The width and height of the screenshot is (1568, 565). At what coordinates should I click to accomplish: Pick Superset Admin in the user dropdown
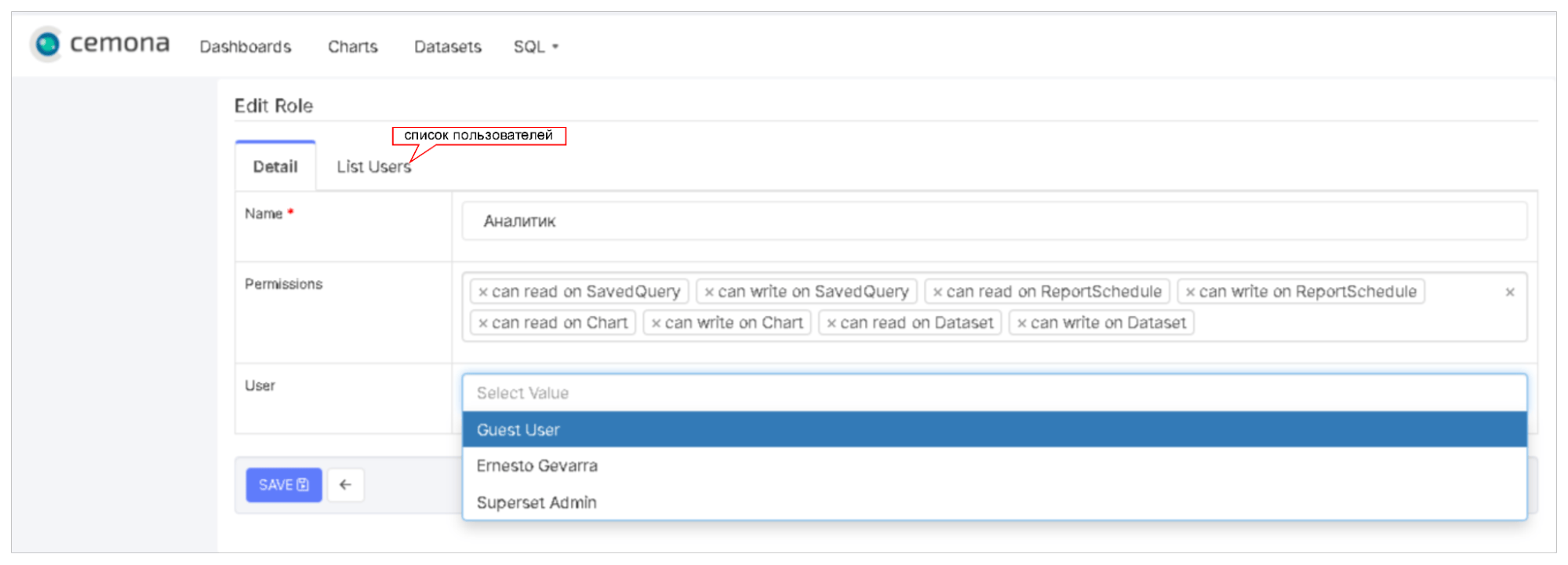[537, 503]
